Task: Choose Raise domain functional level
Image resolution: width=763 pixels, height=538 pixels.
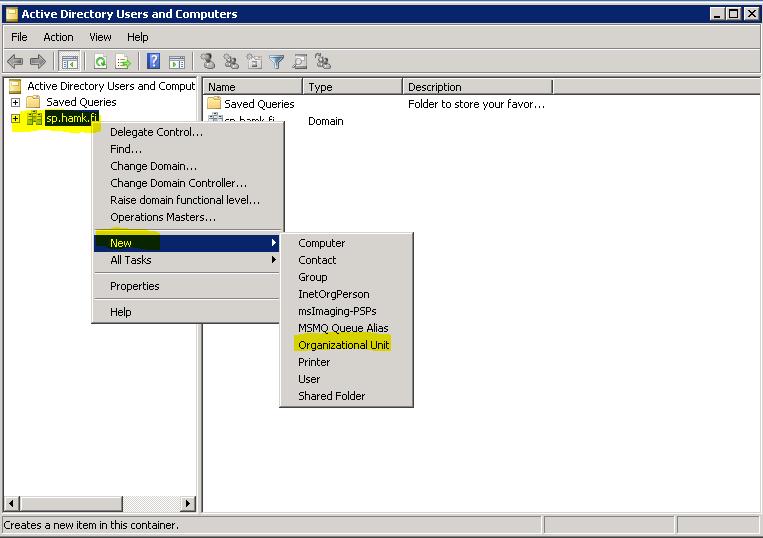Action: [x=188, y=200]
